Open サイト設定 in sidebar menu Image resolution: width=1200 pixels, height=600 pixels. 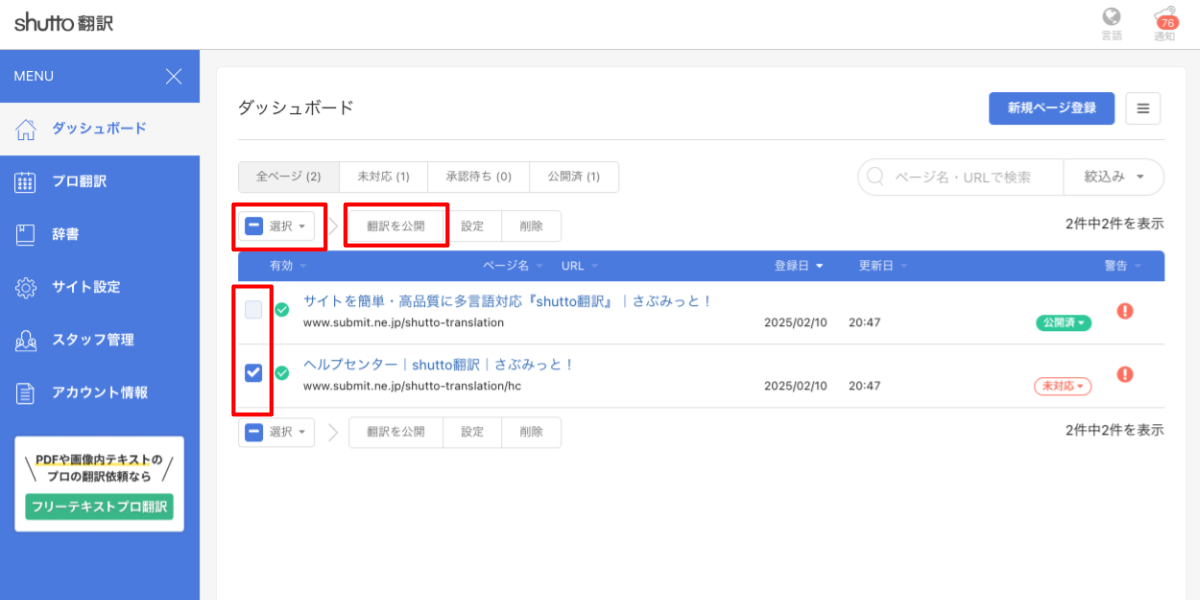(100, 287)
